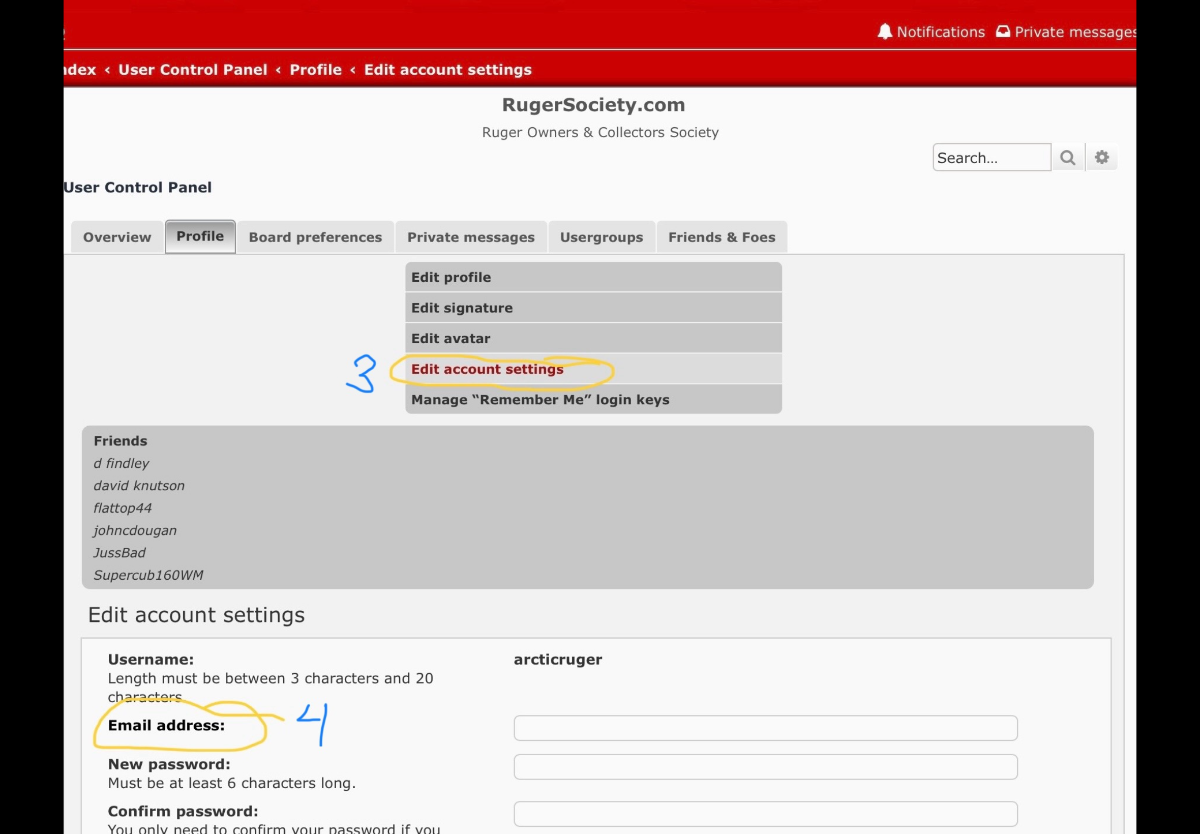
Task: Open the Private messages inbox icon
Action: point(1003,32)
